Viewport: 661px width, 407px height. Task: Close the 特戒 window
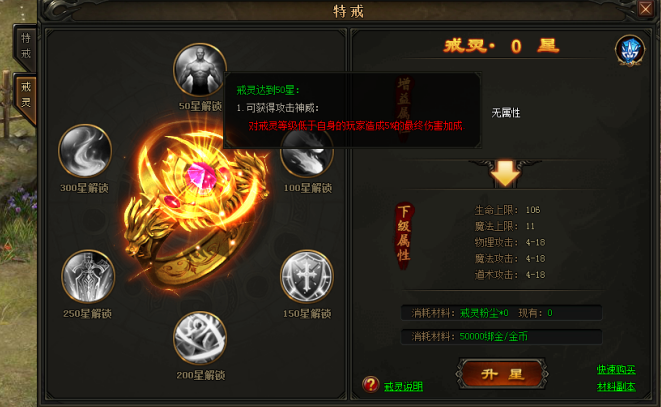tap(645, 8)
